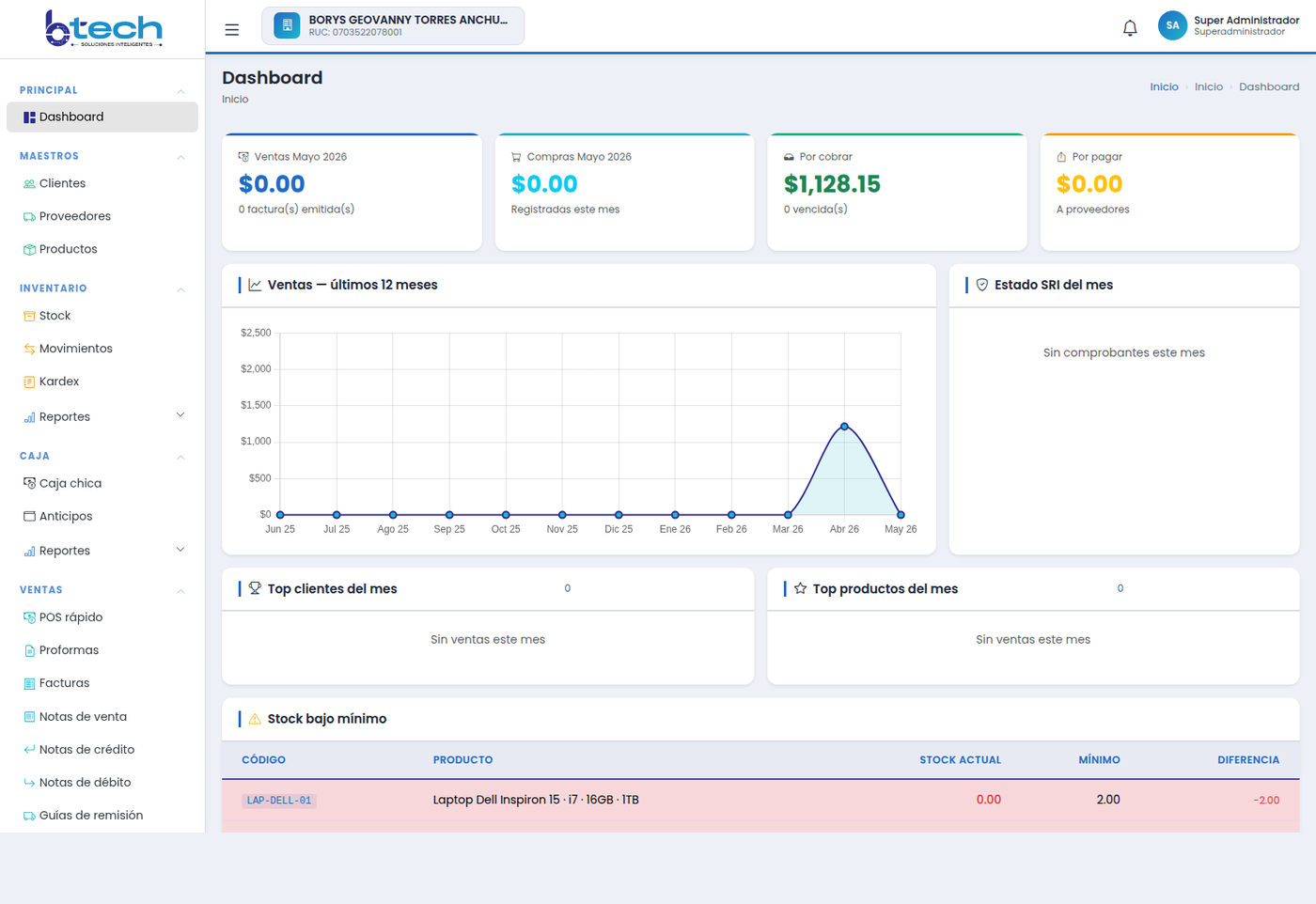This screenshot has width=1316, height=904.
Task: Click the Proveedores truck icon
Action: pyautogui.click(x=29, y=217)
